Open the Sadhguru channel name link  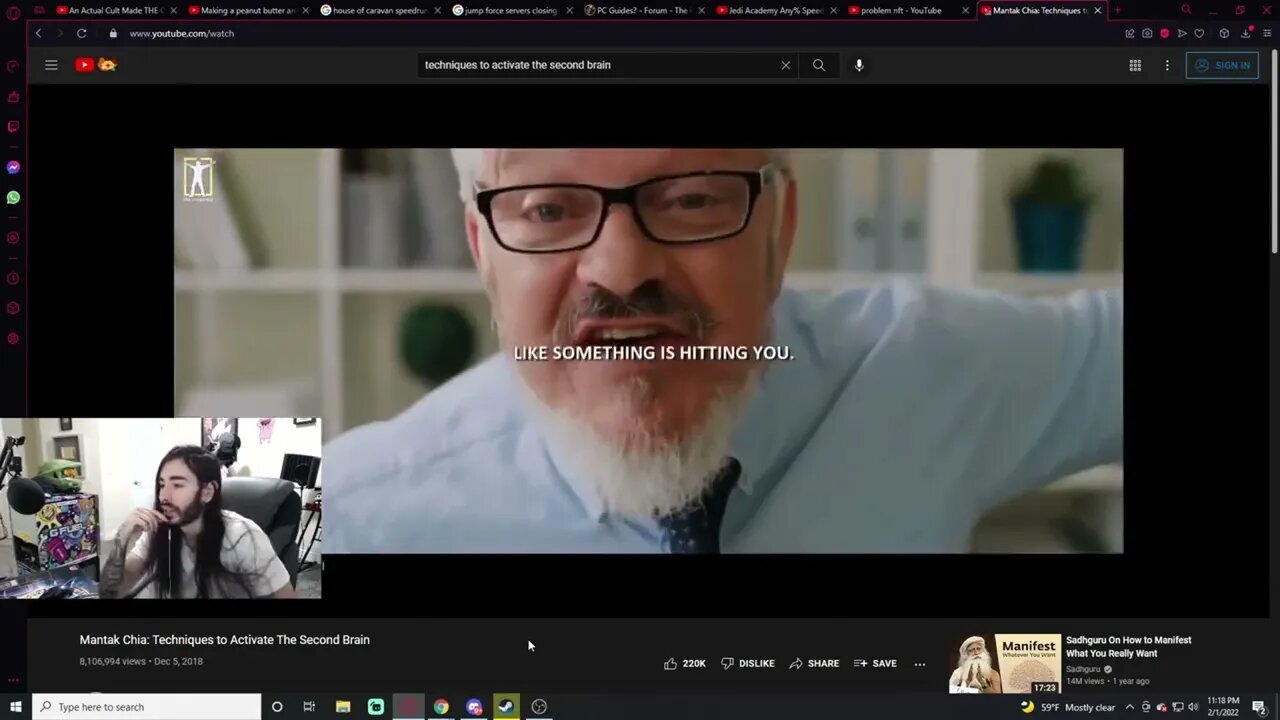point(1083,669)
